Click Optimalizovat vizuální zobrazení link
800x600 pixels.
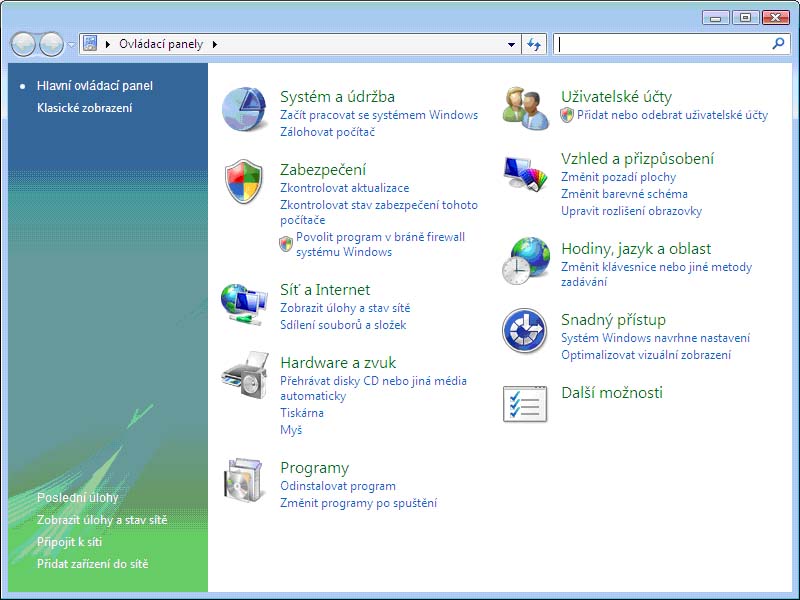pos(646,355)
